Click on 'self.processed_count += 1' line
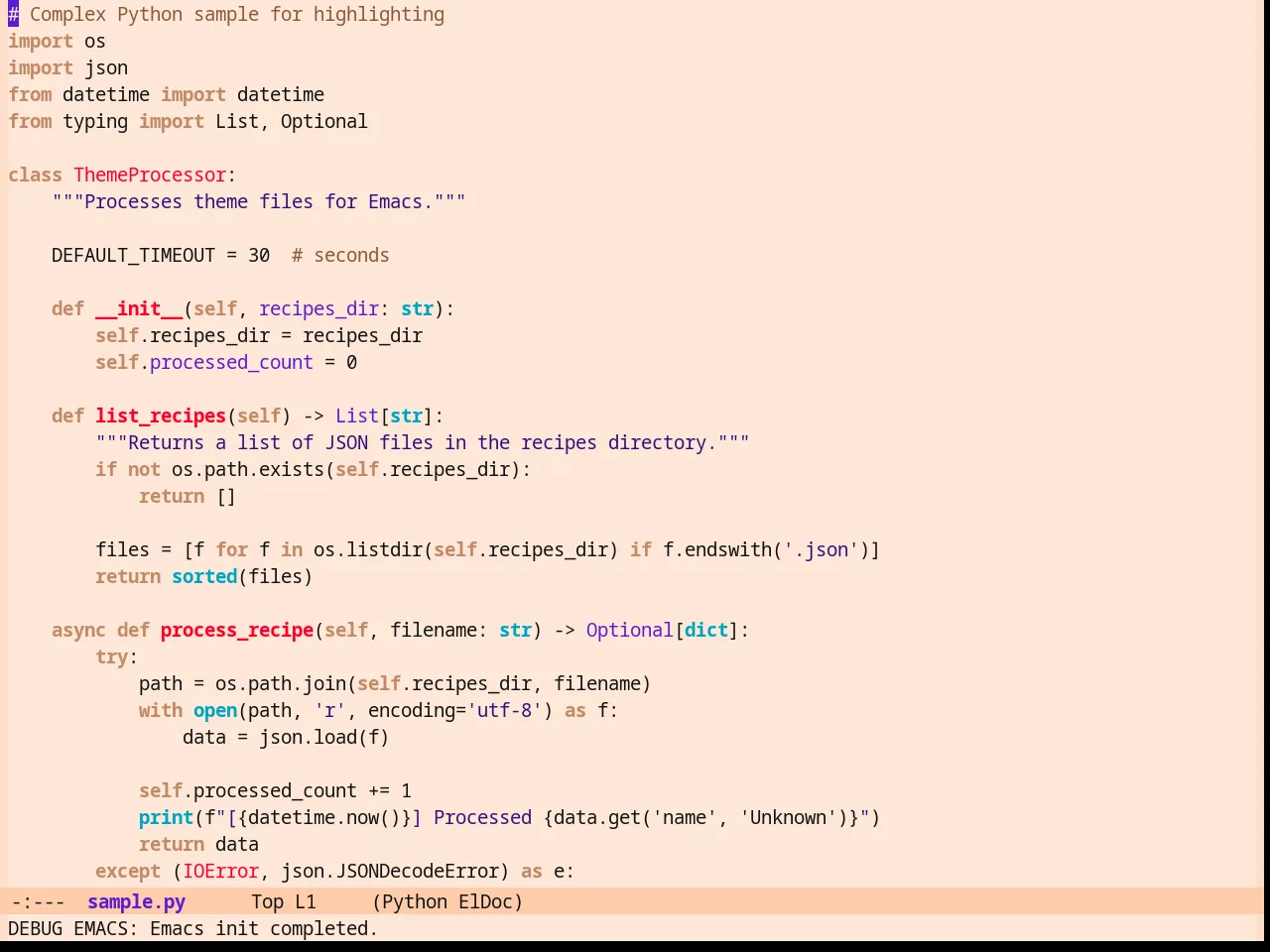Screen dimensions: 1270x952 tap(275, 790)
